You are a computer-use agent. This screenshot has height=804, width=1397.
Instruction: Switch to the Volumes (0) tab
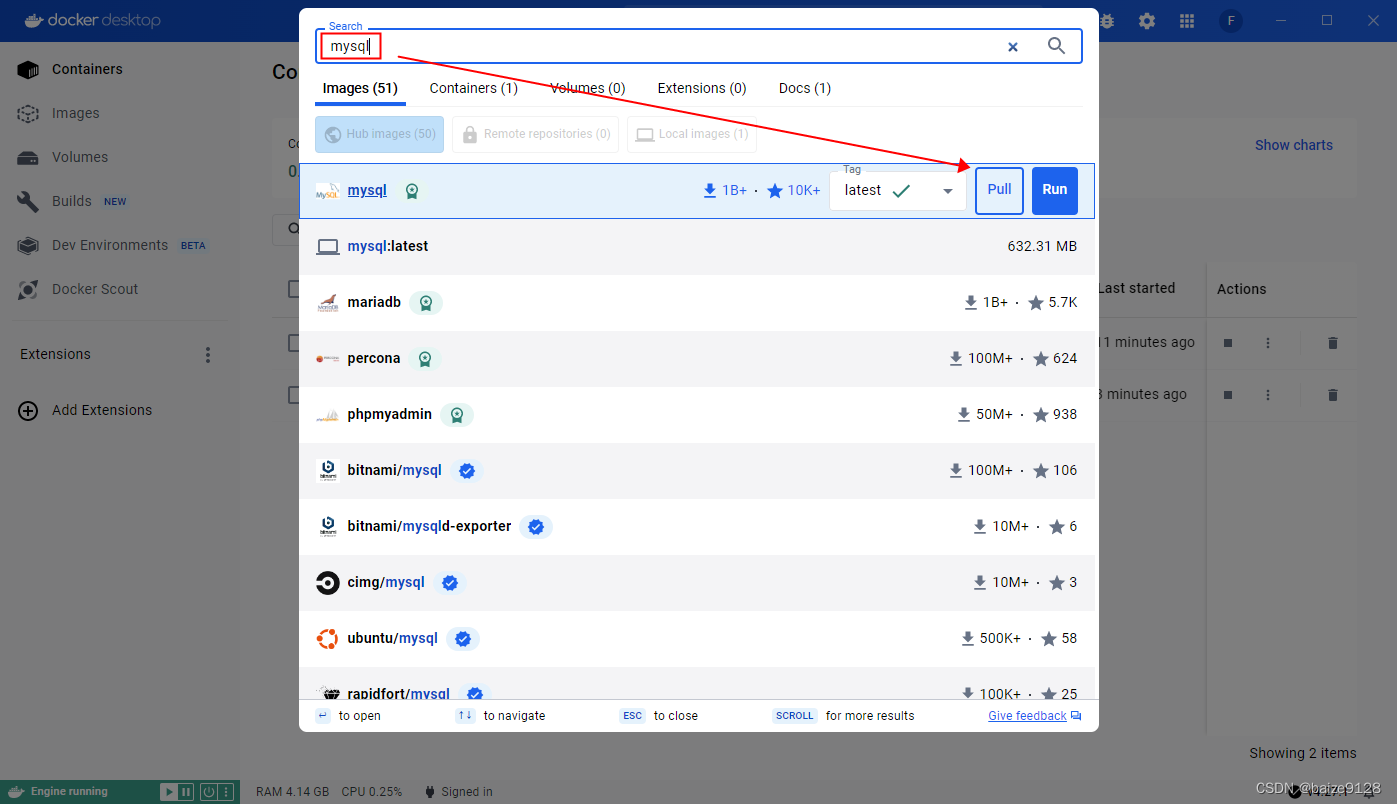point(588,88)
